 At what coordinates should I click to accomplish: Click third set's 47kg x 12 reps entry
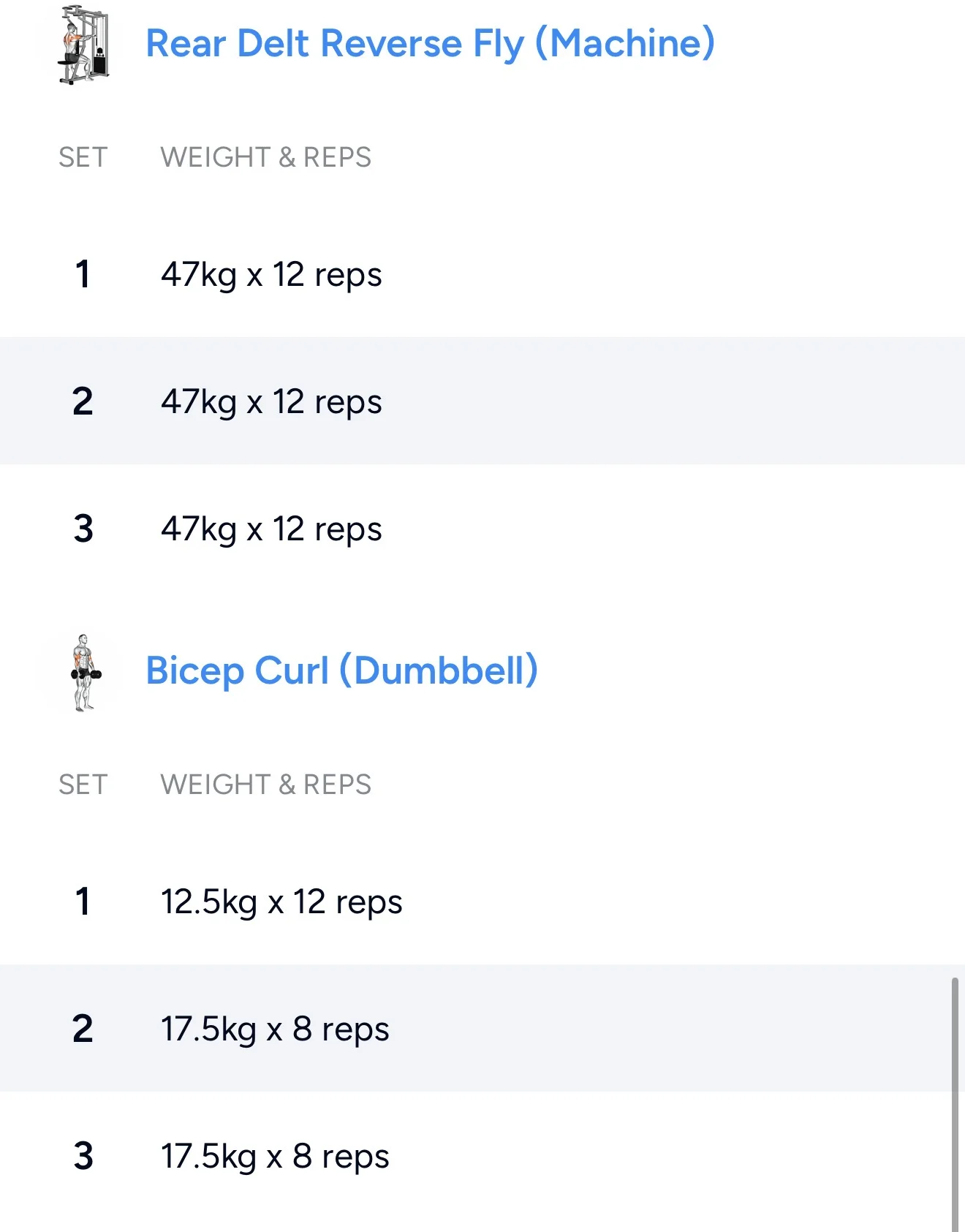pos(271,529)
